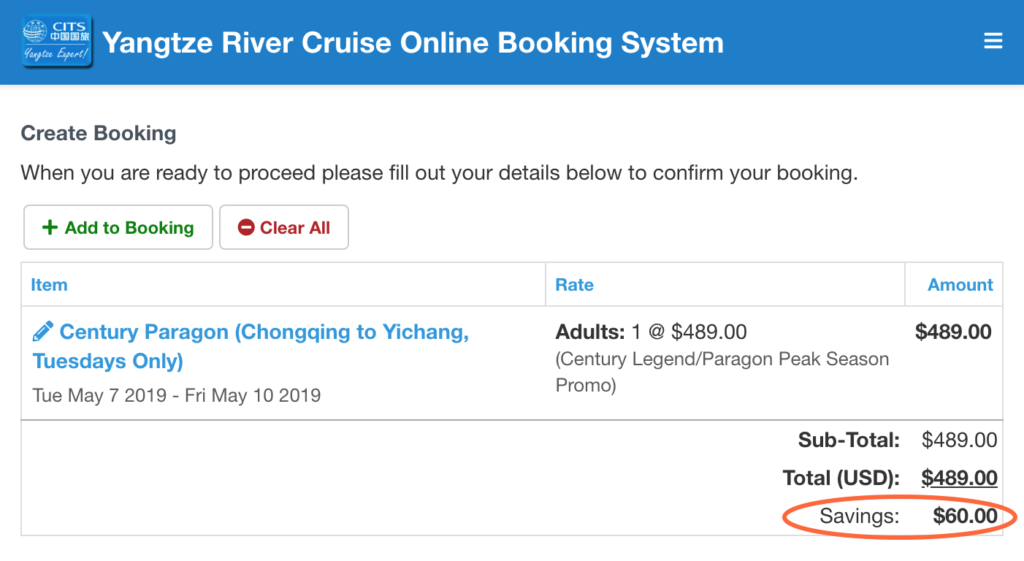The width and height of the screenshot is (1024, 561).
Task: Click the pencil edit icon beside Century Paragon
Action: point(42,332)
